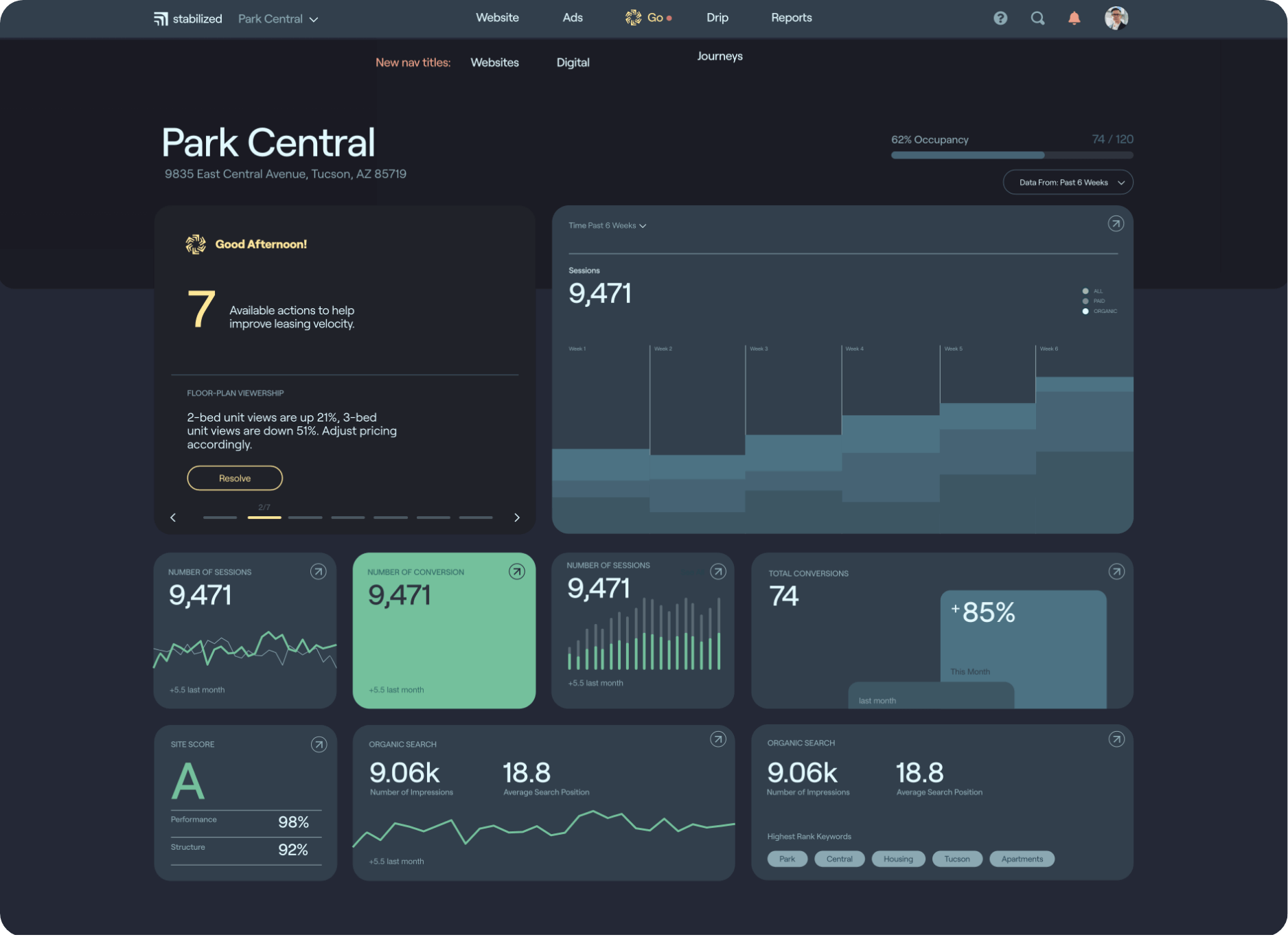The width and height of the screenshot is (1288, 937).
Task: Open the Number of Conversion card arrow
Action: [516, 572]
